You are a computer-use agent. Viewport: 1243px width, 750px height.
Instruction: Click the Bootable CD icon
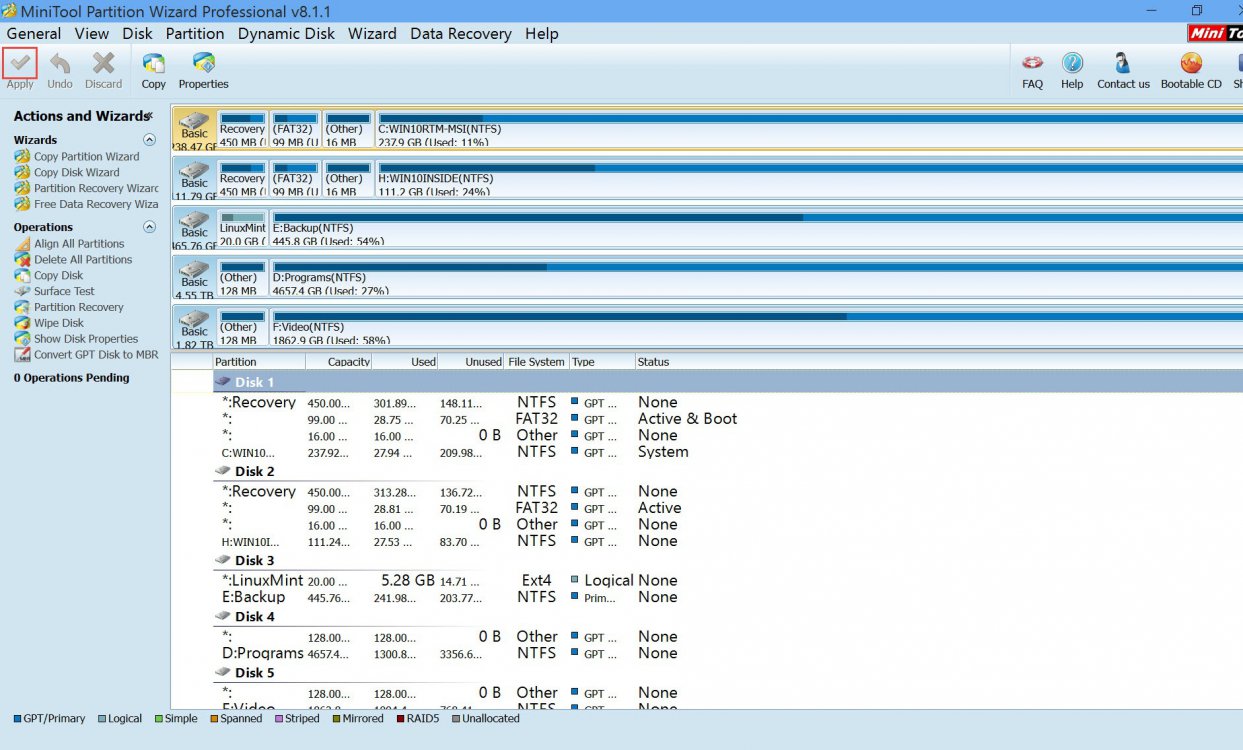coord(1191,63)
